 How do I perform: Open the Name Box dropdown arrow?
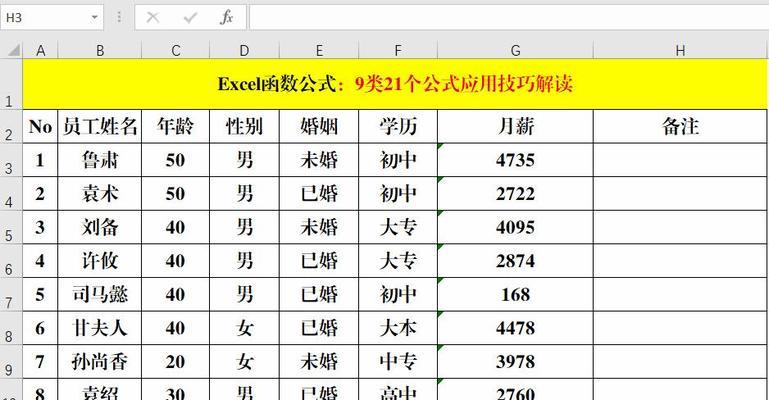tap(94, 18)
